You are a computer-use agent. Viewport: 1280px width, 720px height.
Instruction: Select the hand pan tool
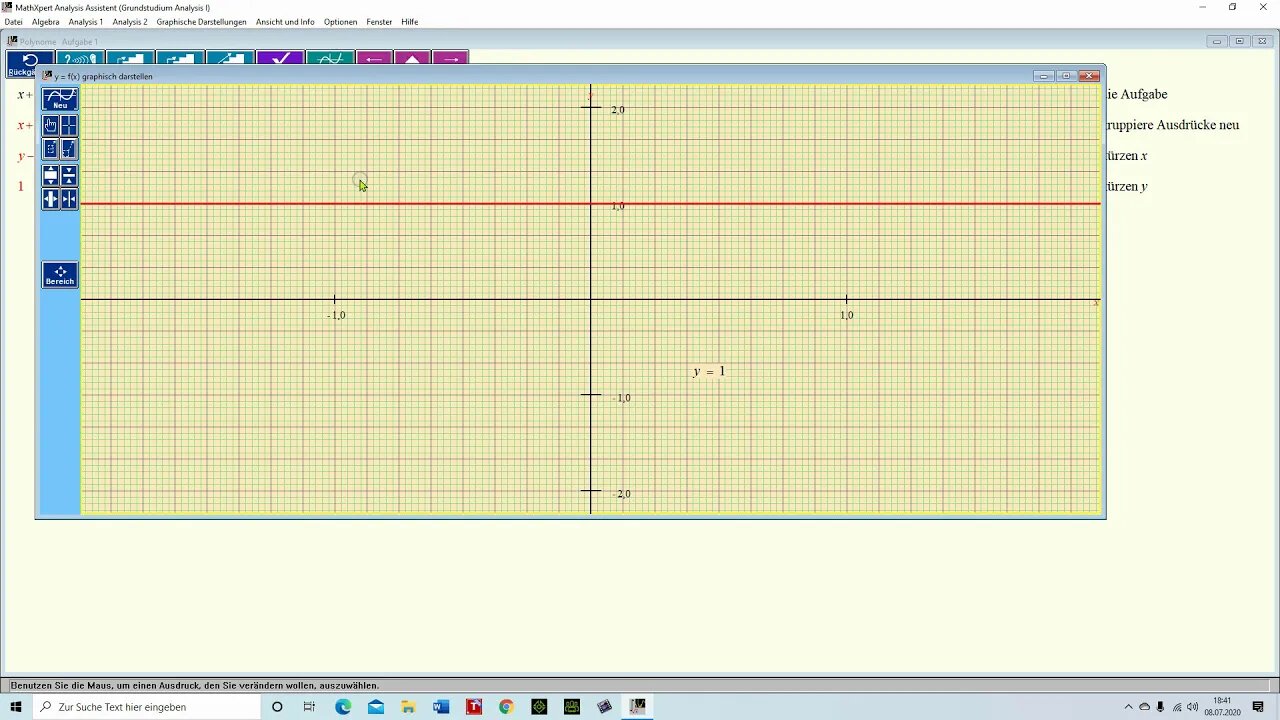point(51,125)
